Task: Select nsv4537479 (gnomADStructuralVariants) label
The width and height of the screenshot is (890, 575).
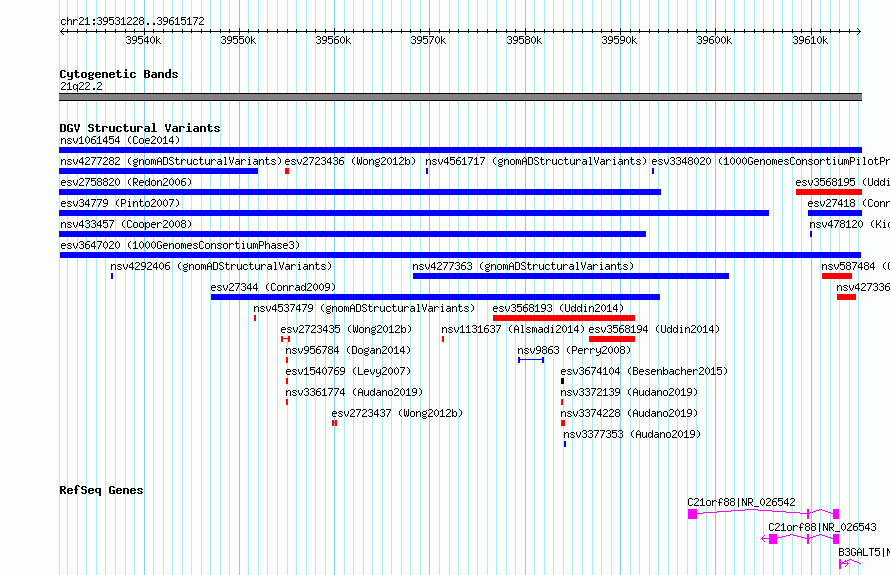Action: pyautogui.click(x=364, y=308)
